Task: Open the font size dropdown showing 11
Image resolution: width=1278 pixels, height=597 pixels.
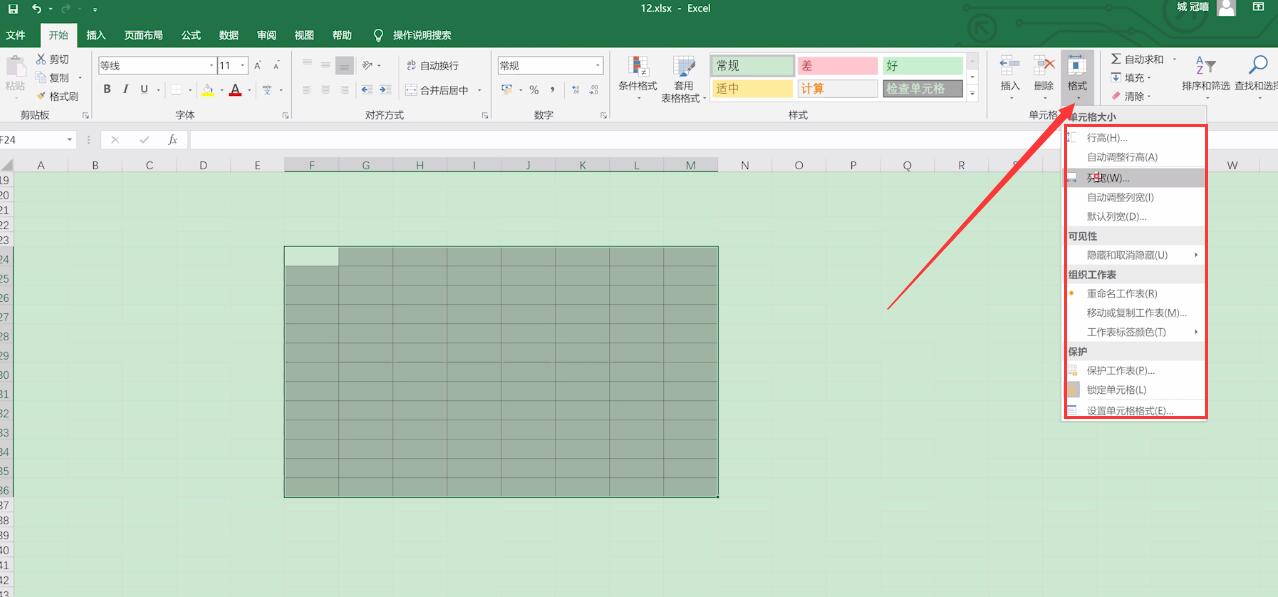Action: point(243,65)
